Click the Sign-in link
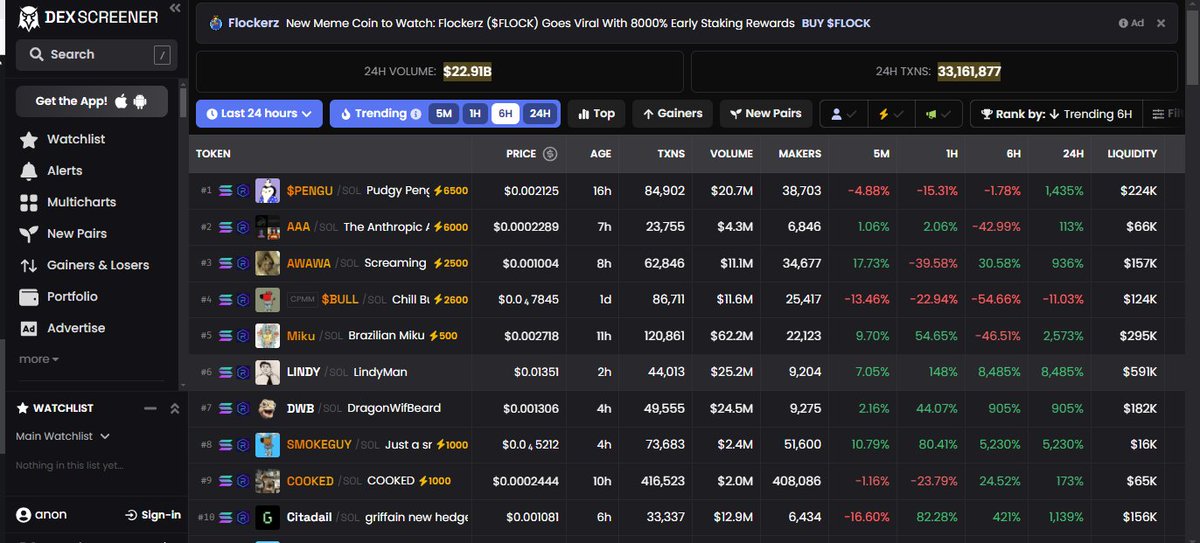The width and height of the screenshot is (1200, 543). pos(153,515)
